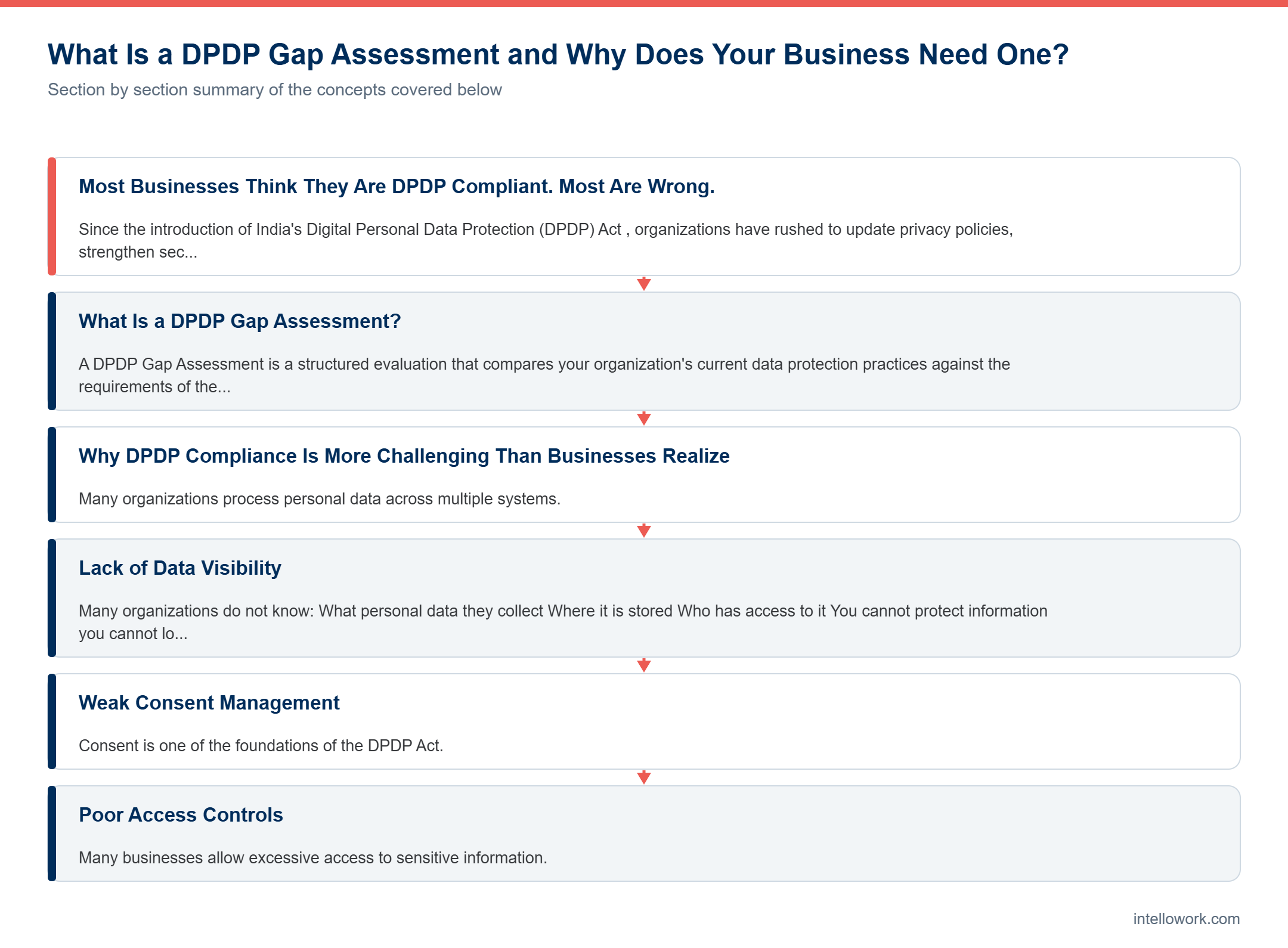Select the 'Poor Access Controls' heading
The image size is (1288, 948).
[x=181, y=815]
